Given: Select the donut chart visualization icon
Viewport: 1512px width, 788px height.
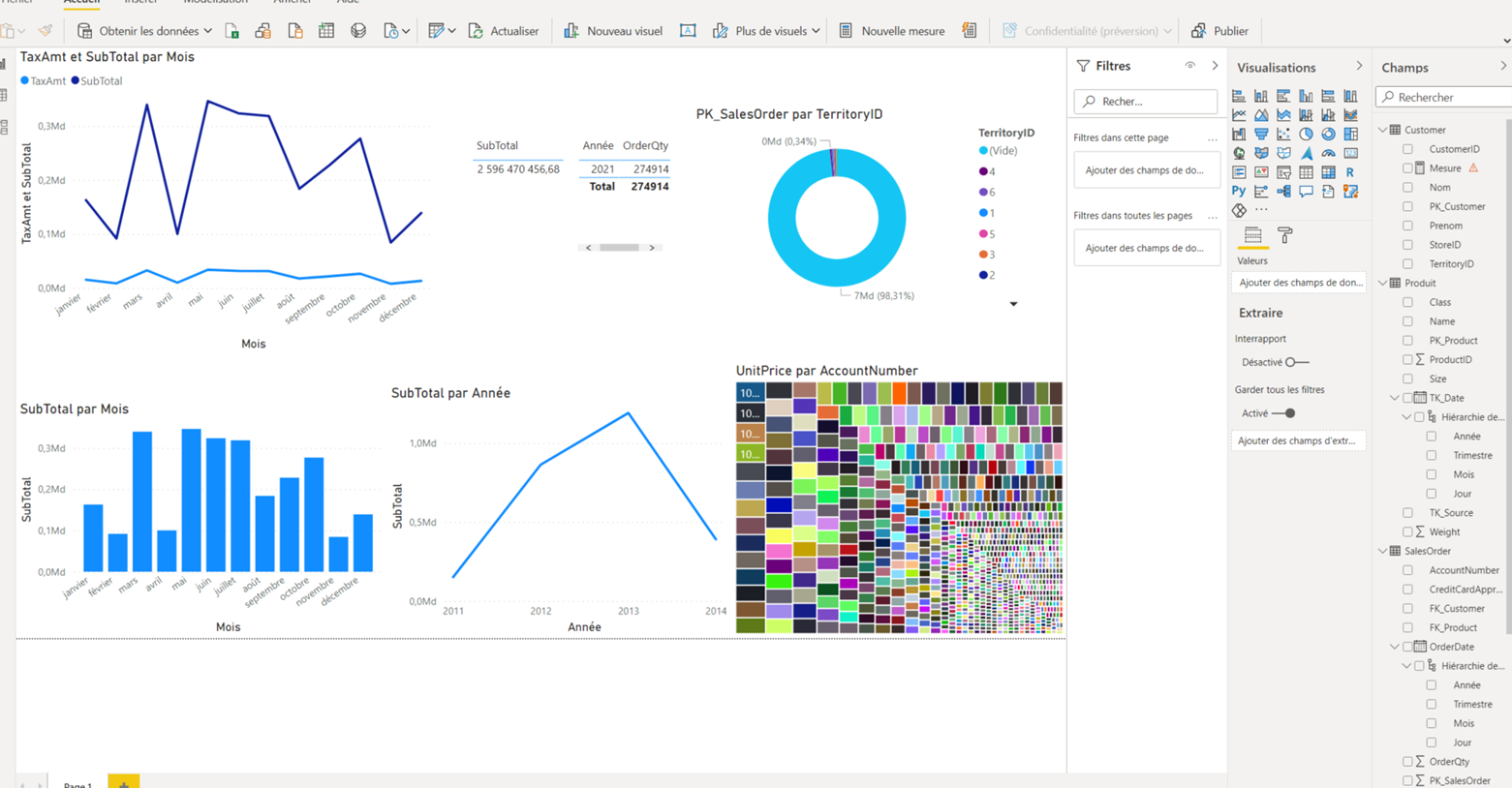Looking at the screenshot, I should tap(1328, 134).
